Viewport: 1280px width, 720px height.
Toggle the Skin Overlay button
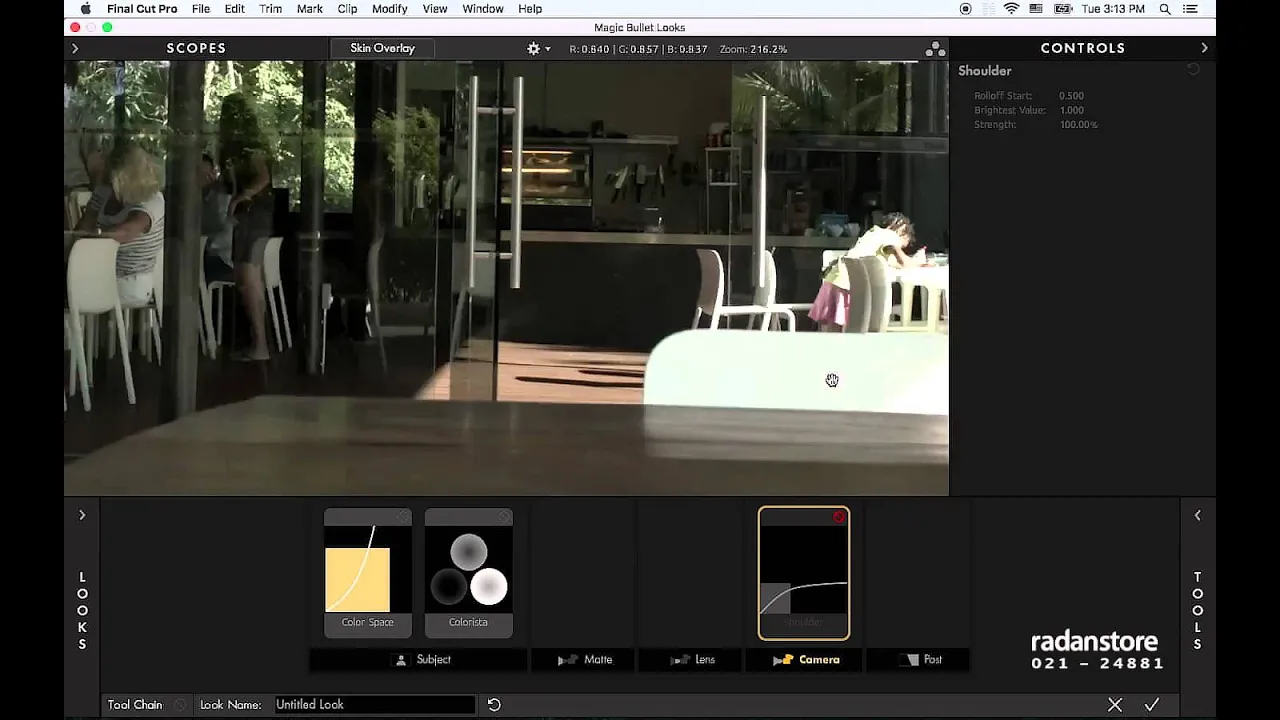[x=382, y=48]
